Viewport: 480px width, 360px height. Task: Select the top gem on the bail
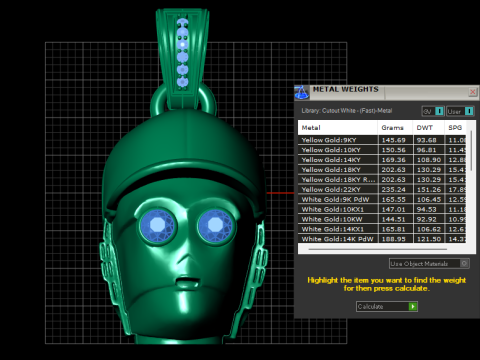182,23
